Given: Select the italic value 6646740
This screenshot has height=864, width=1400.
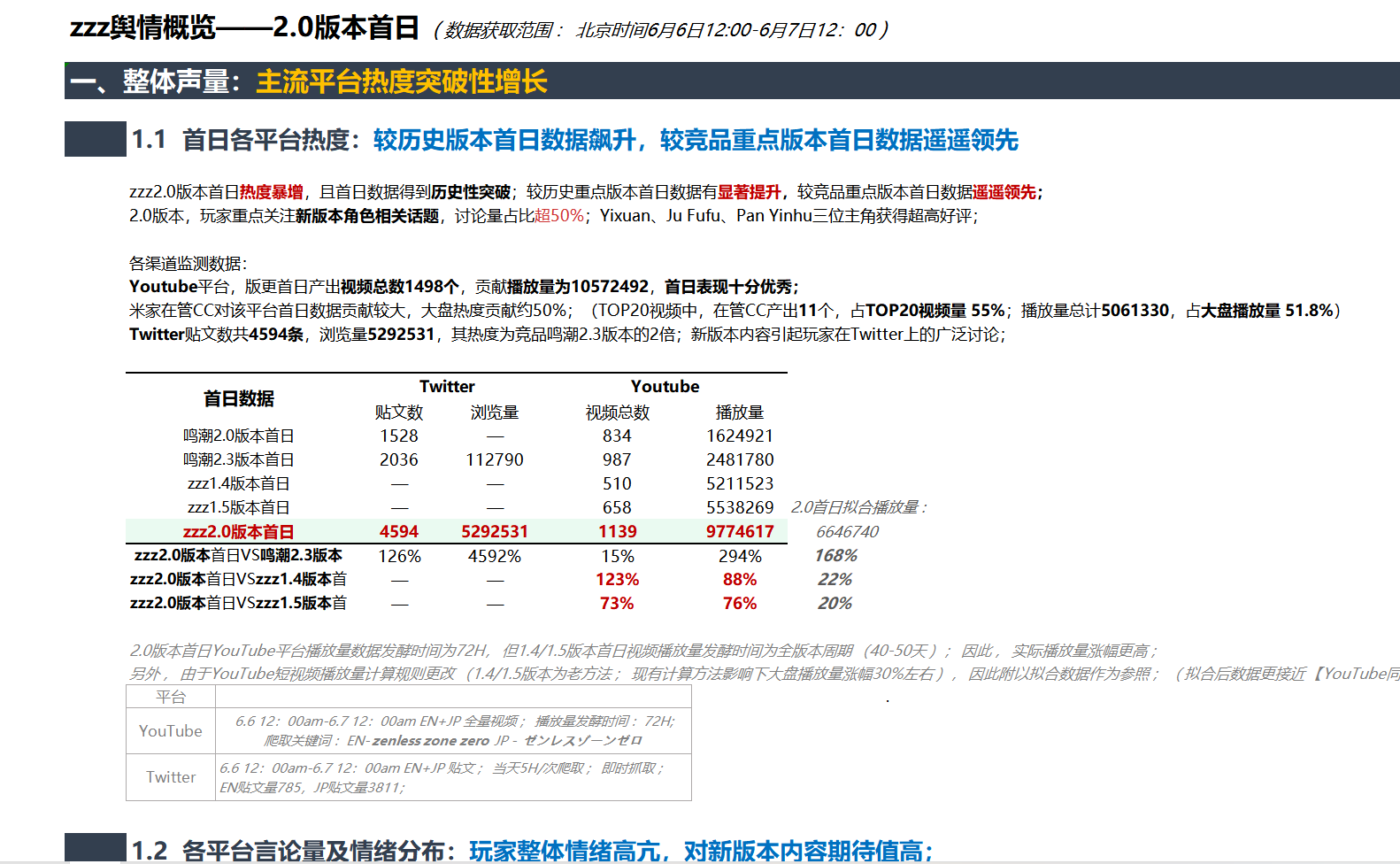Looking at the screenshot, I should click(x=848, y=531).
